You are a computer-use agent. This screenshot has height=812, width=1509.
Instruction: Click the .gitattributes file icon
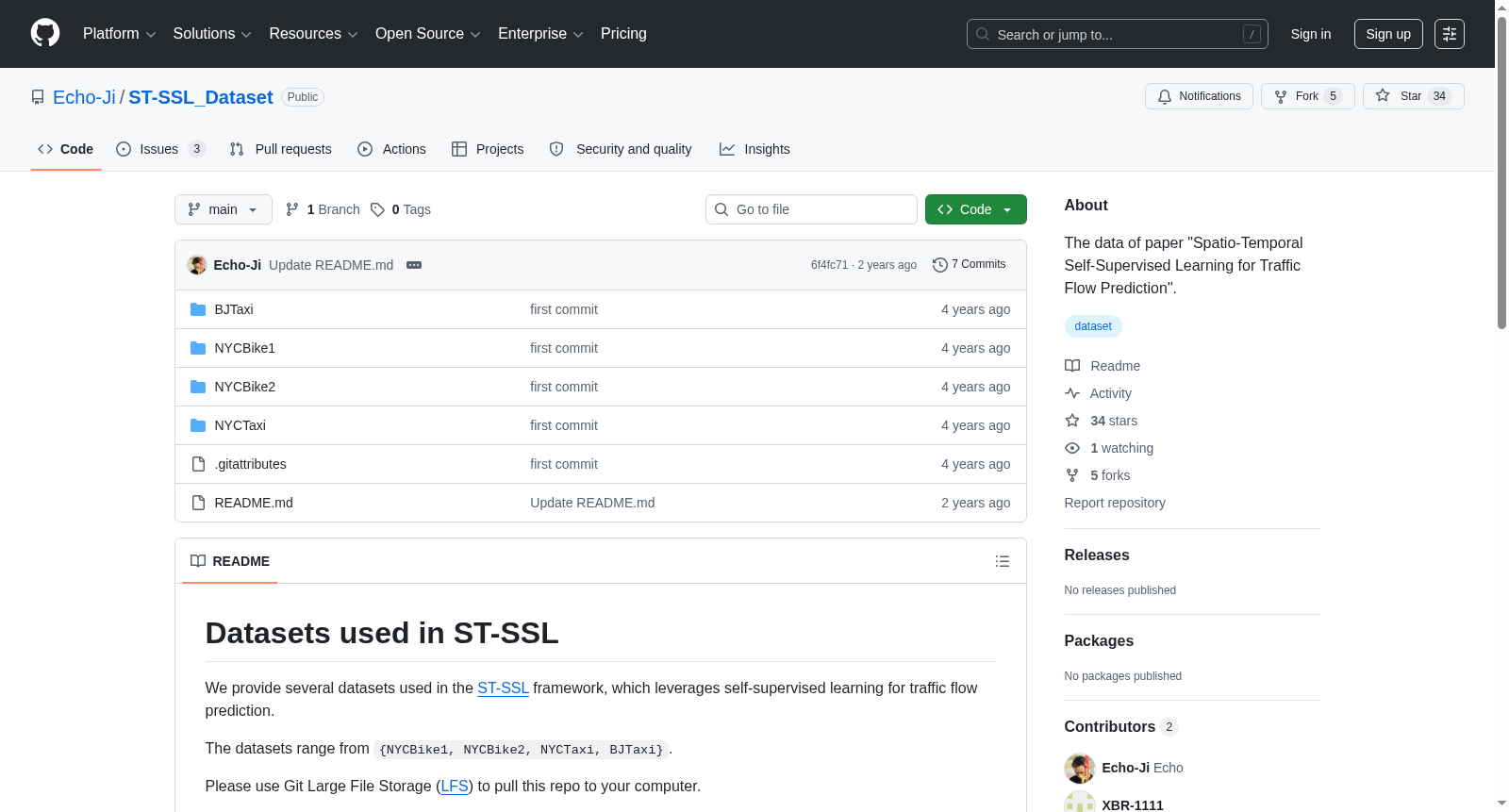tap(198, 464)
